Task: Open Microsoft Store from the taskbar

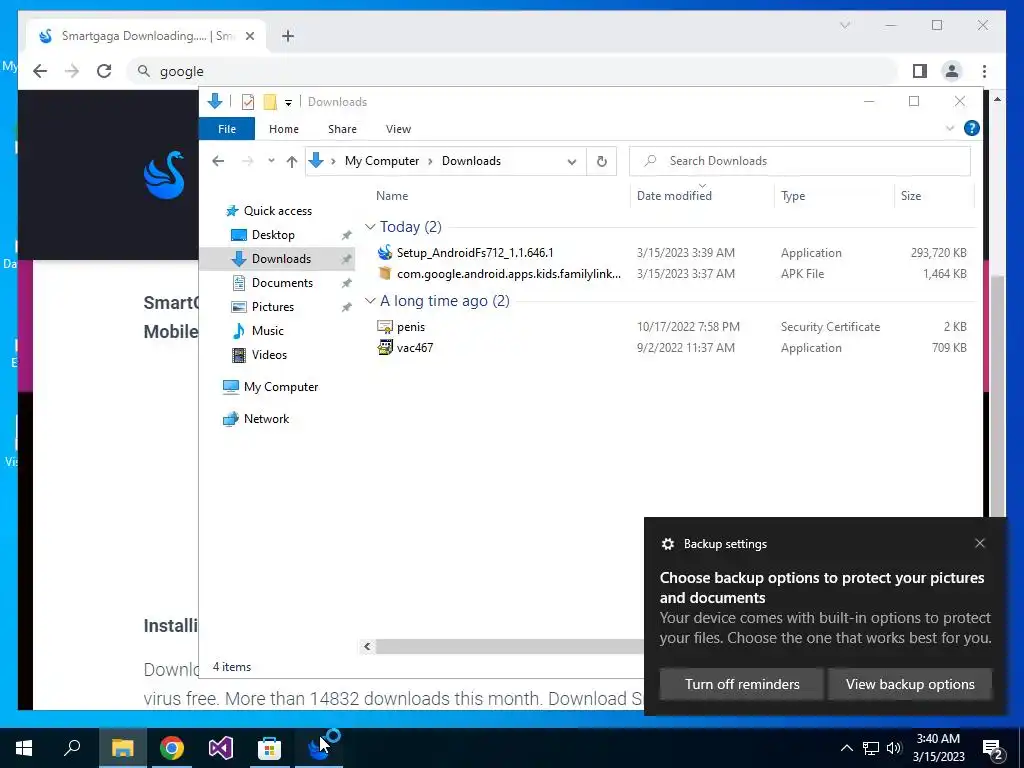Action: (x=269, y=748)
